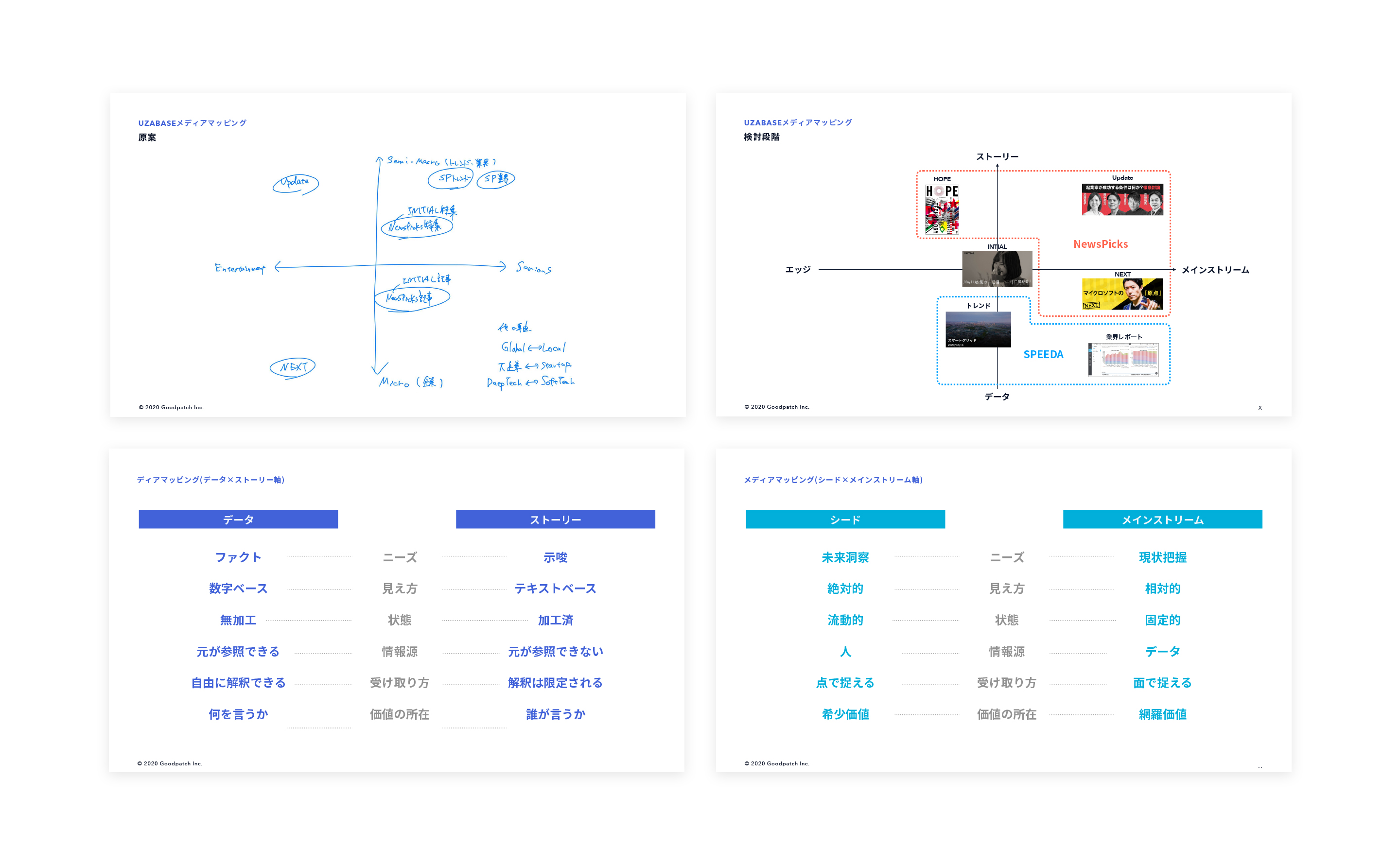
Task: Click the 無加工 text
Action: tap(238, 620)
